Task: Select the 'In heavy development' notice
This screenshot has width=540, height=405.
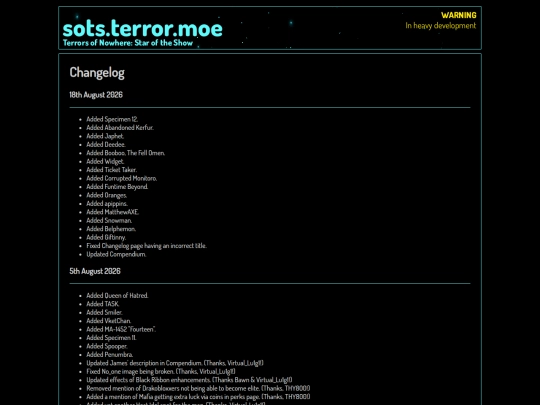Action: point(441,26)
